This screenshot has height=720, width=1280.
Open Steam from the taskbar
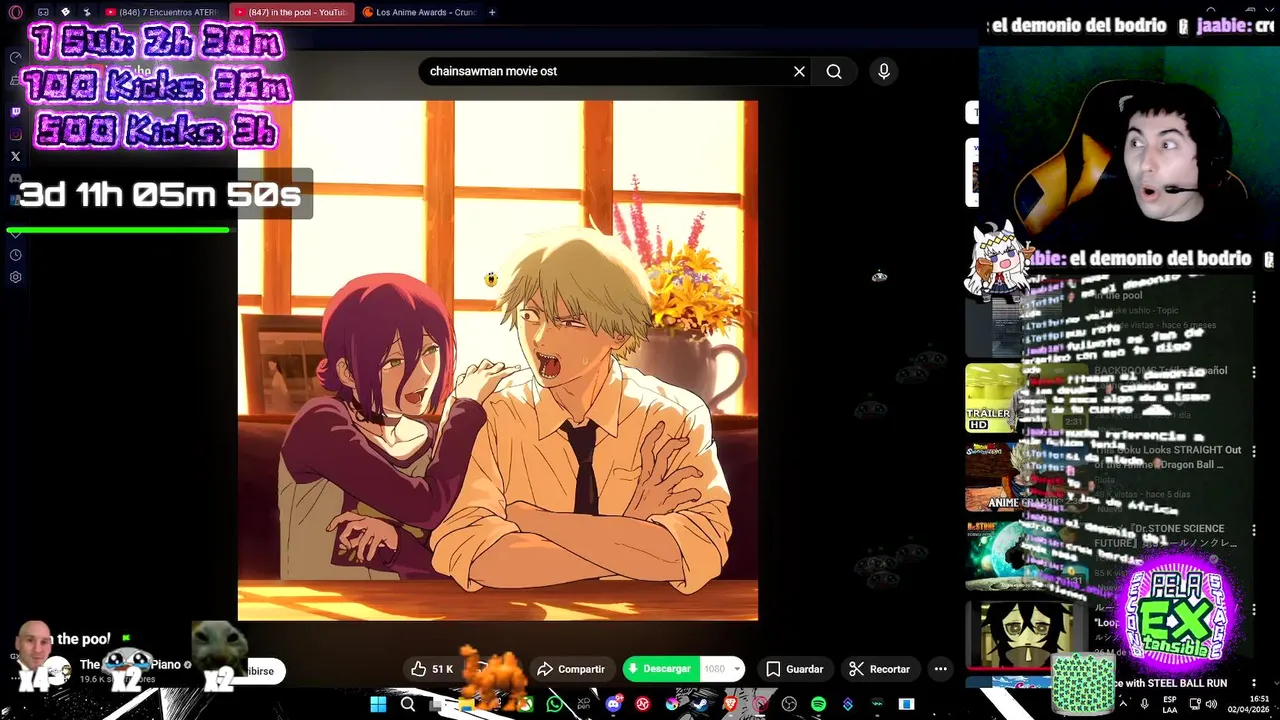[700, 704]
